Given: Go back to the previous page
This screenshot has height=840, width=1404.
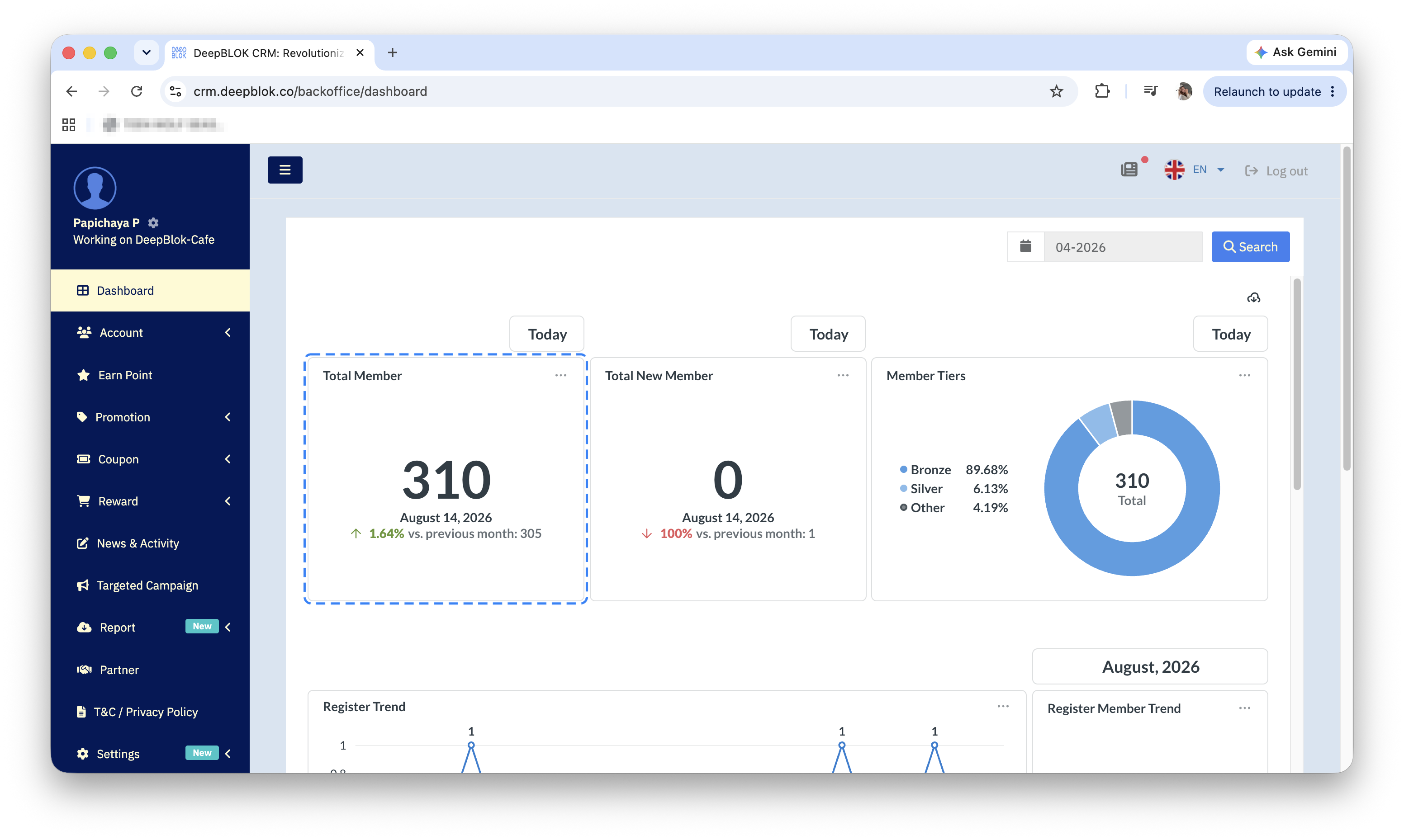Looking at the screenshot, I should point(71,91).
